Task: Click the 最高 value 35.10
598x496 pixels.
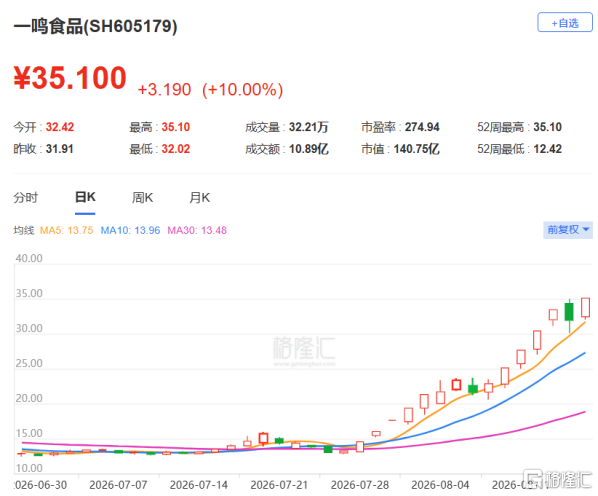Action: [175, 127]
